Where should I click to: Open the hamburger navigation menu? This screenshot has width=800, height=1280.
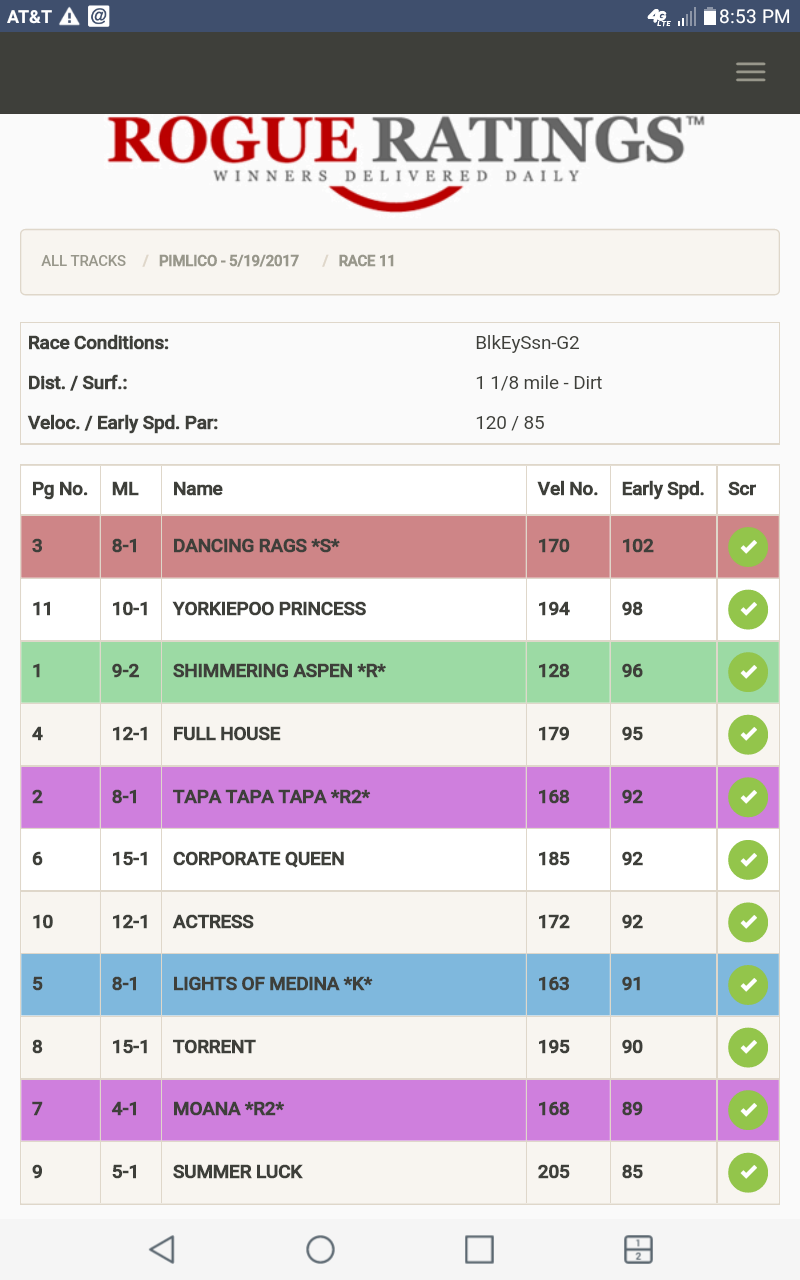(750, 72)
